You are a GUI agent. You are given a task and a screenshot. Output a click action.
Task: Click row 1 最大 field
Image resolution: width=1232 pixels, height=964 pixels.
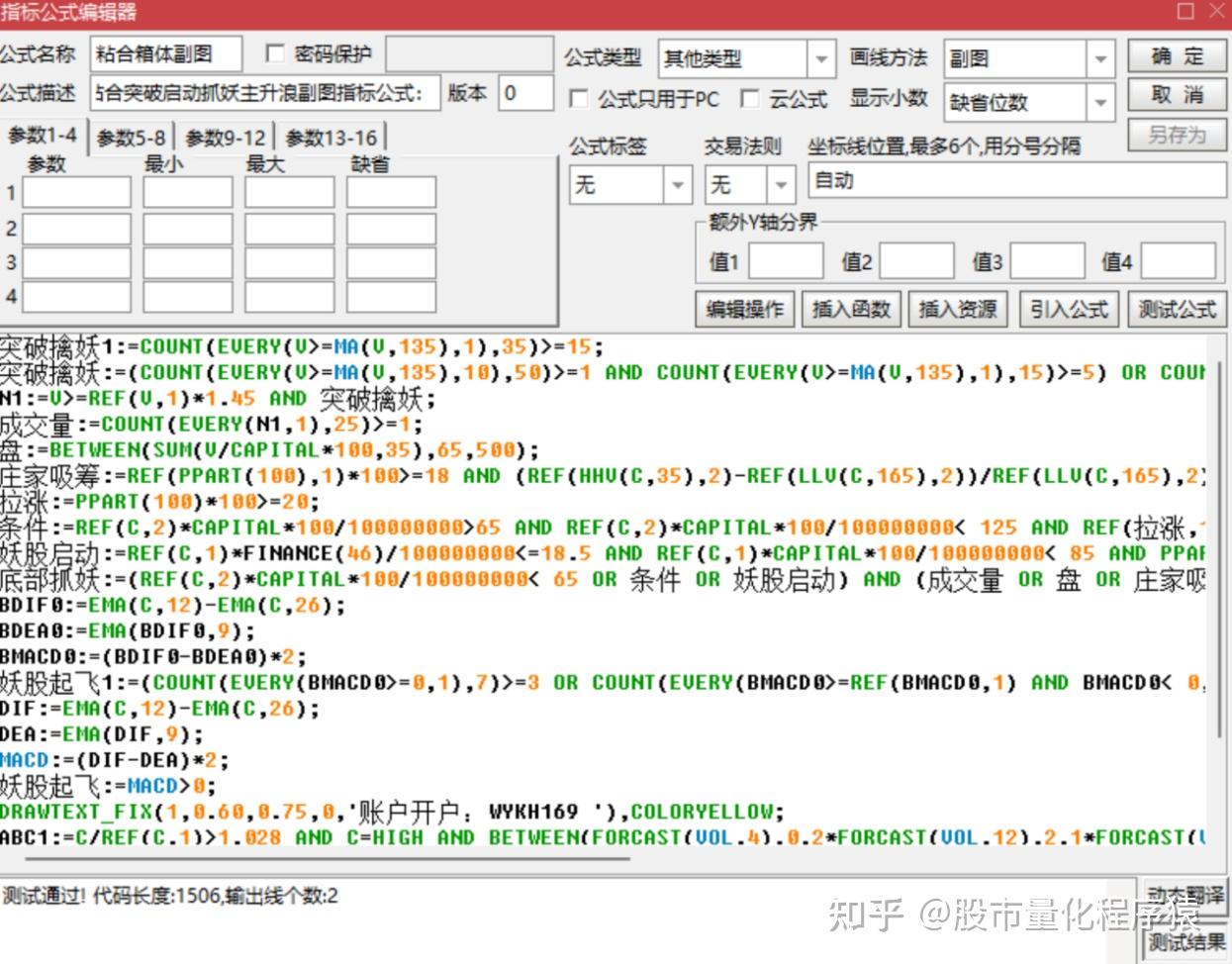coord(290,193)
